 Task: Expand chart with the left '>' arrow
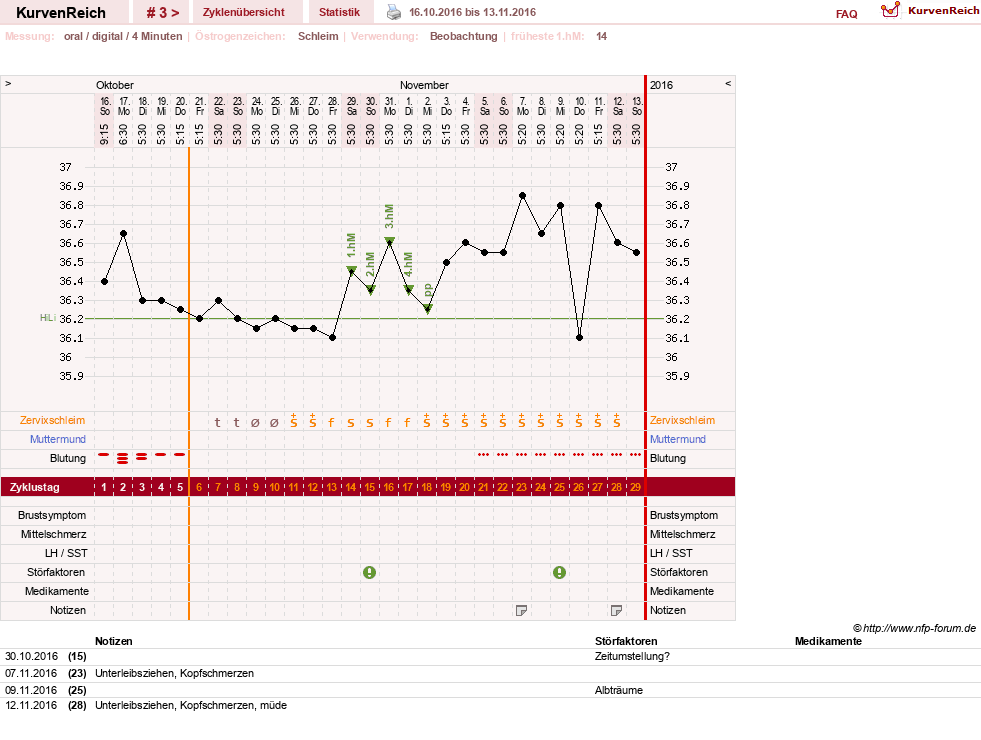coord(8,83)
